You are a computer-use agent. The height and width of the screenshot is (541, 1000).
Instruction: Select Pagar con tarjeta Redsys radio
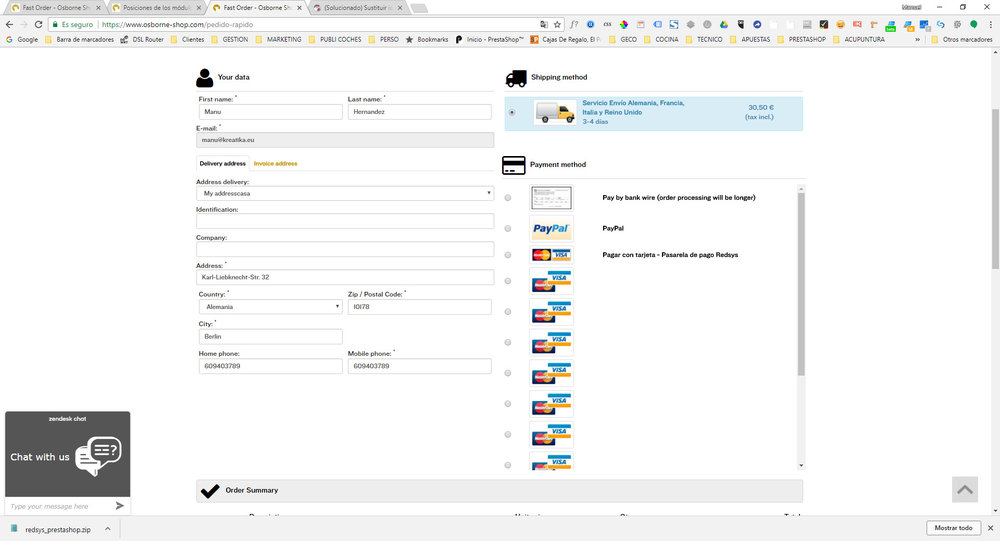click(508, 255)
